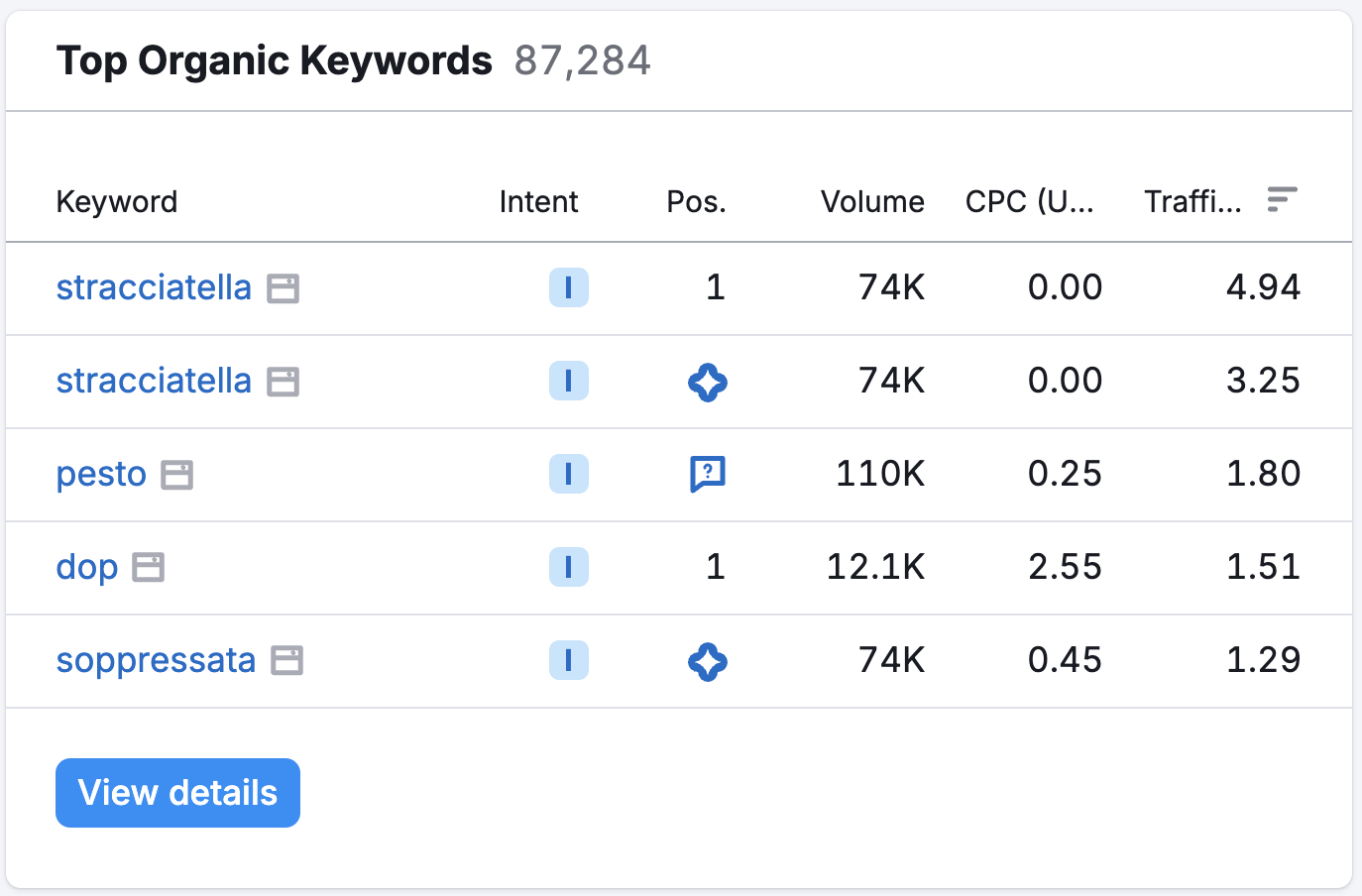
Task: Click the CPC (U... column header
Action: point(1030,202)
